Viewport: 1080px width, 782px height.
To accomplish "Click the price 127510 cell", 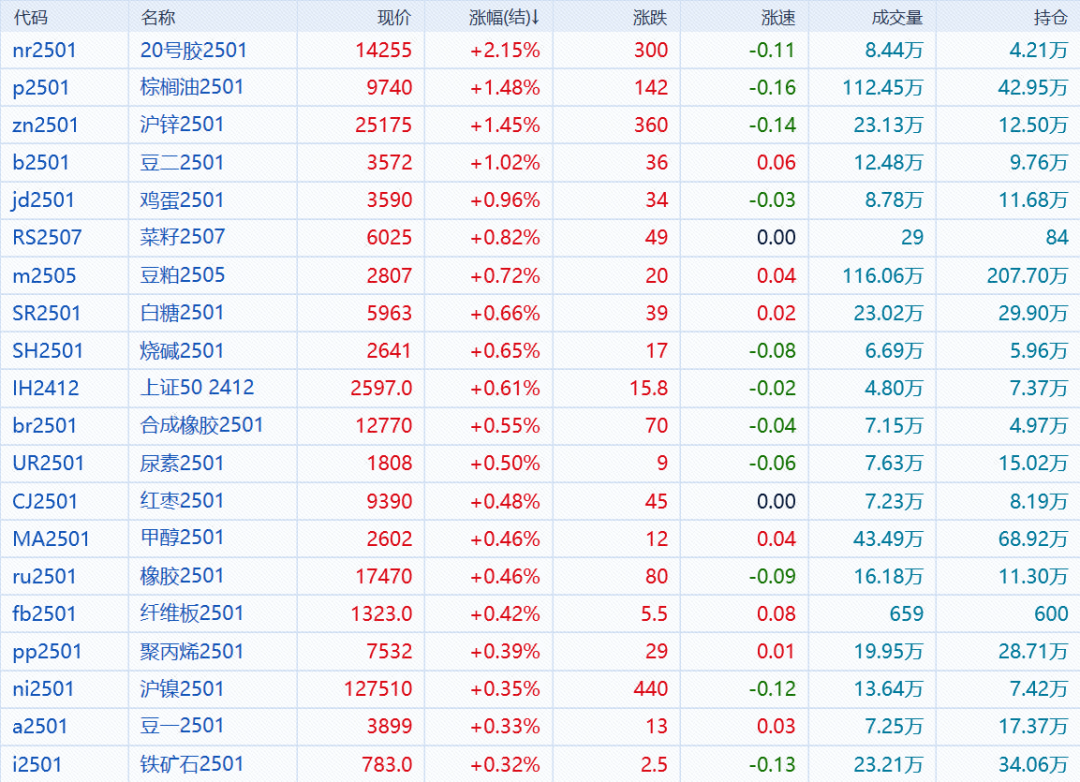I will click(x=378, y=689).
